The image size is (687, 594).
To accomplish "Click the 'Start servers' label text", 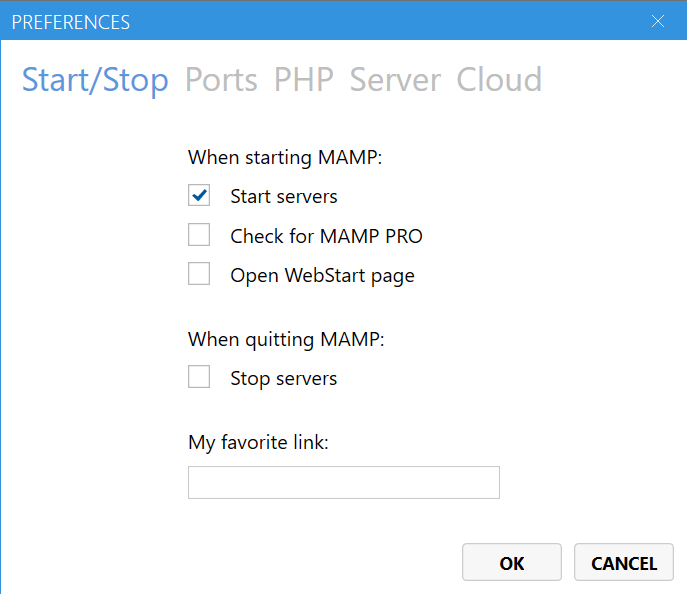I will [283, 196].
